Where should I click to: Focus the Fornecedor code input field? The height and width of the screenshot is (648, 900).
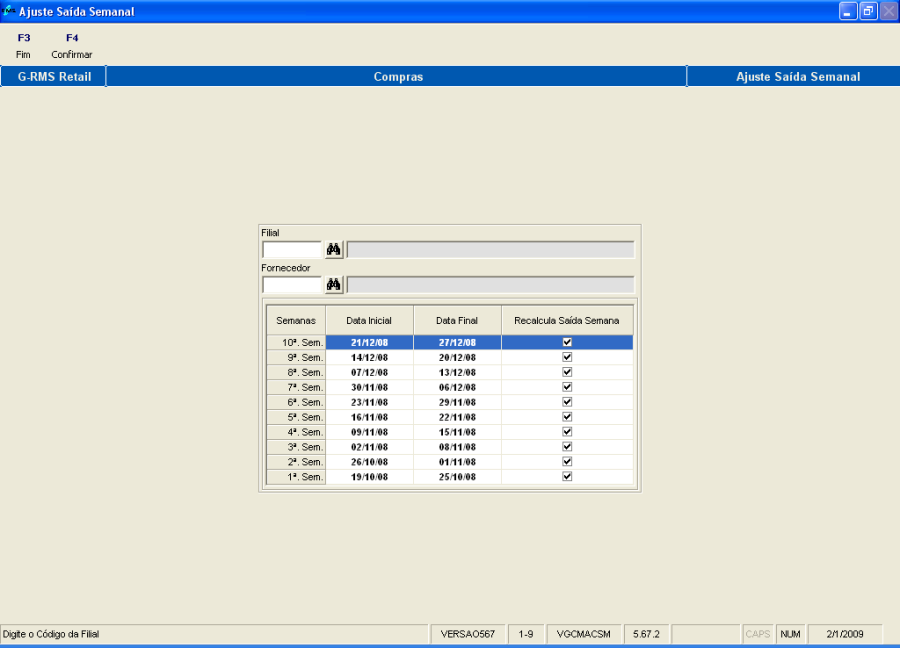[x=292, y=285]
